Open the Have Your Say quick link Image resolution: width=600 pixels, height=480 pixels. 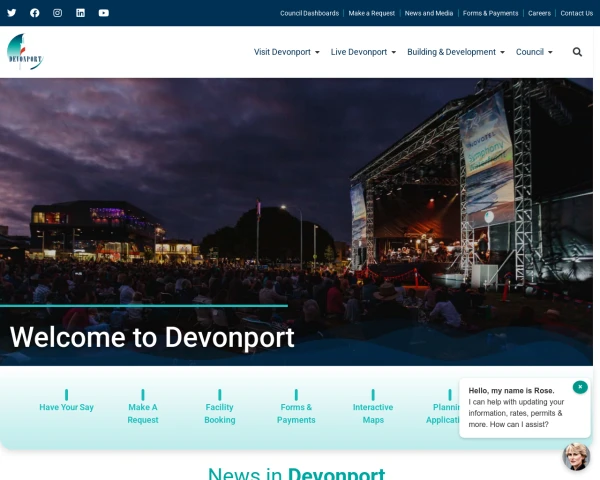(66, 407)
